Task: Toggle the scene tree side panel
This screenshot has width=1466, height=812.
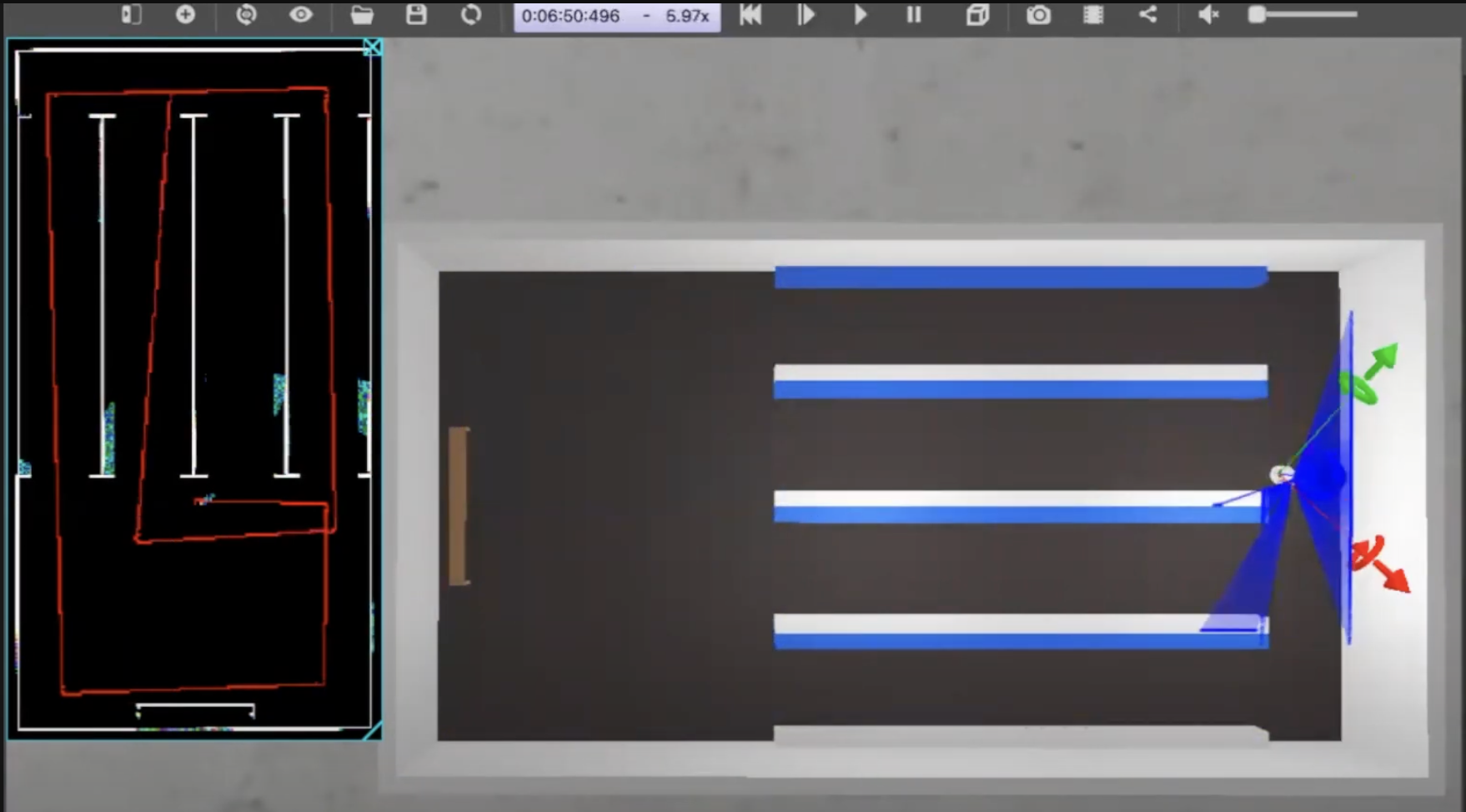Action: 131,15
